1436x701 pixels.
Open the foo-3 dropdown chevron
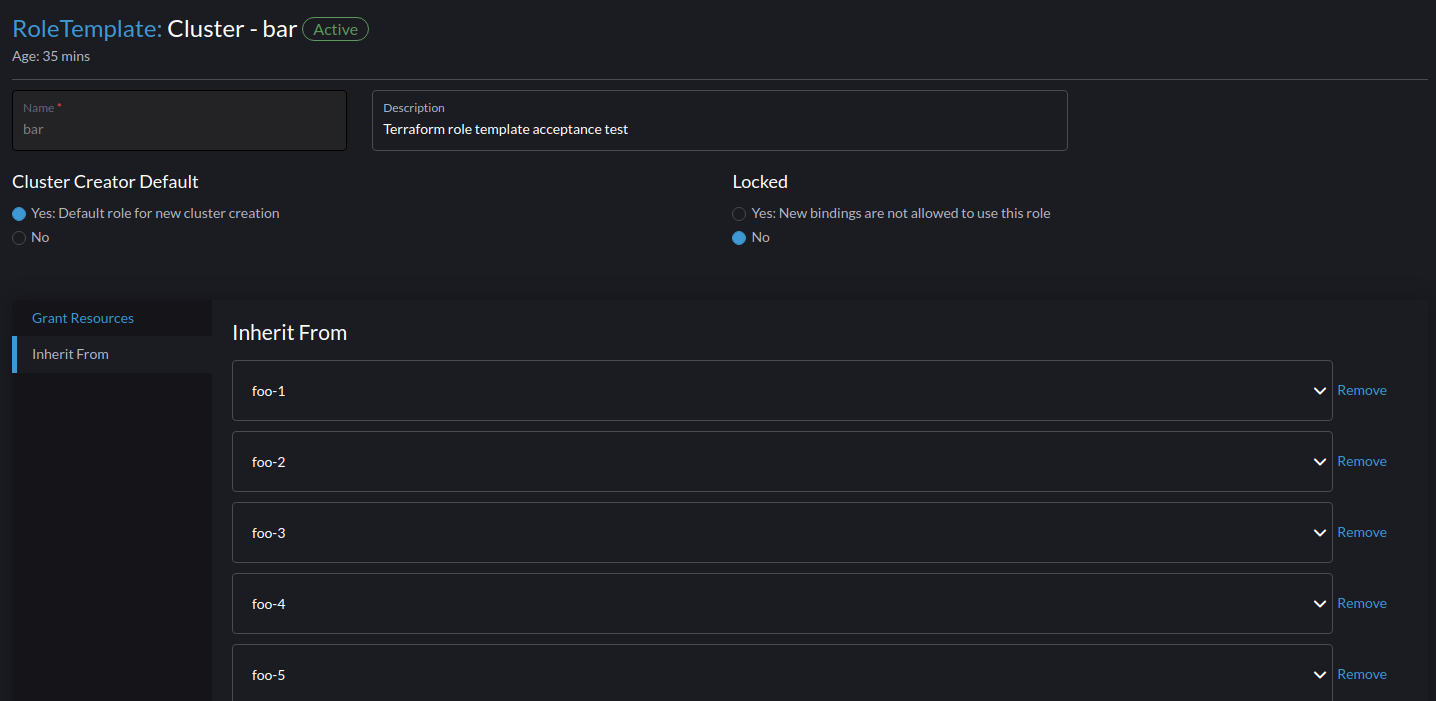click(1319, 532)
